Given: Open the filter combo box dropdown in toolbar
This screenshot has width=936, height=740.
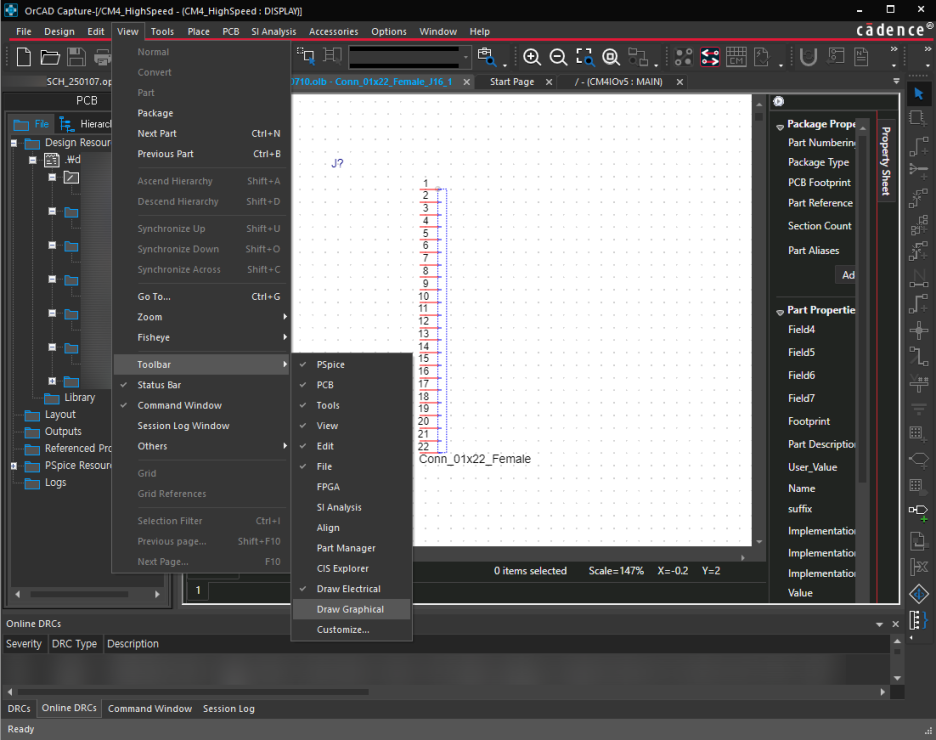Looking at the screenshot, I should coord(465,57).
